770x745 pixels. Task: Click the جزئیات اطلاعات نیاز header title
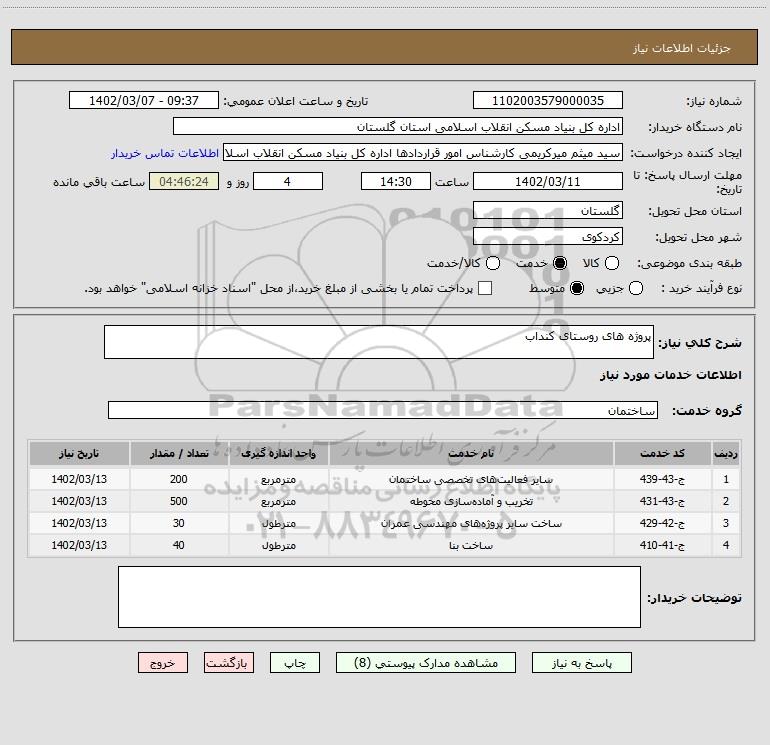pyautogui.click(x=682, y=48)
